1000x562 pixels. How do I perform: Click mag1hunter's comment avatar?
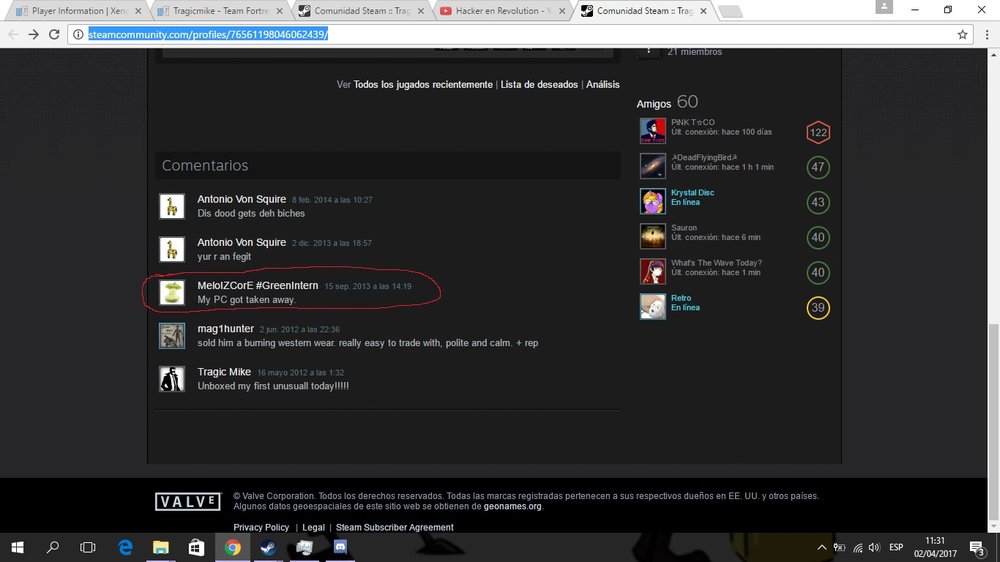[172, 336]
